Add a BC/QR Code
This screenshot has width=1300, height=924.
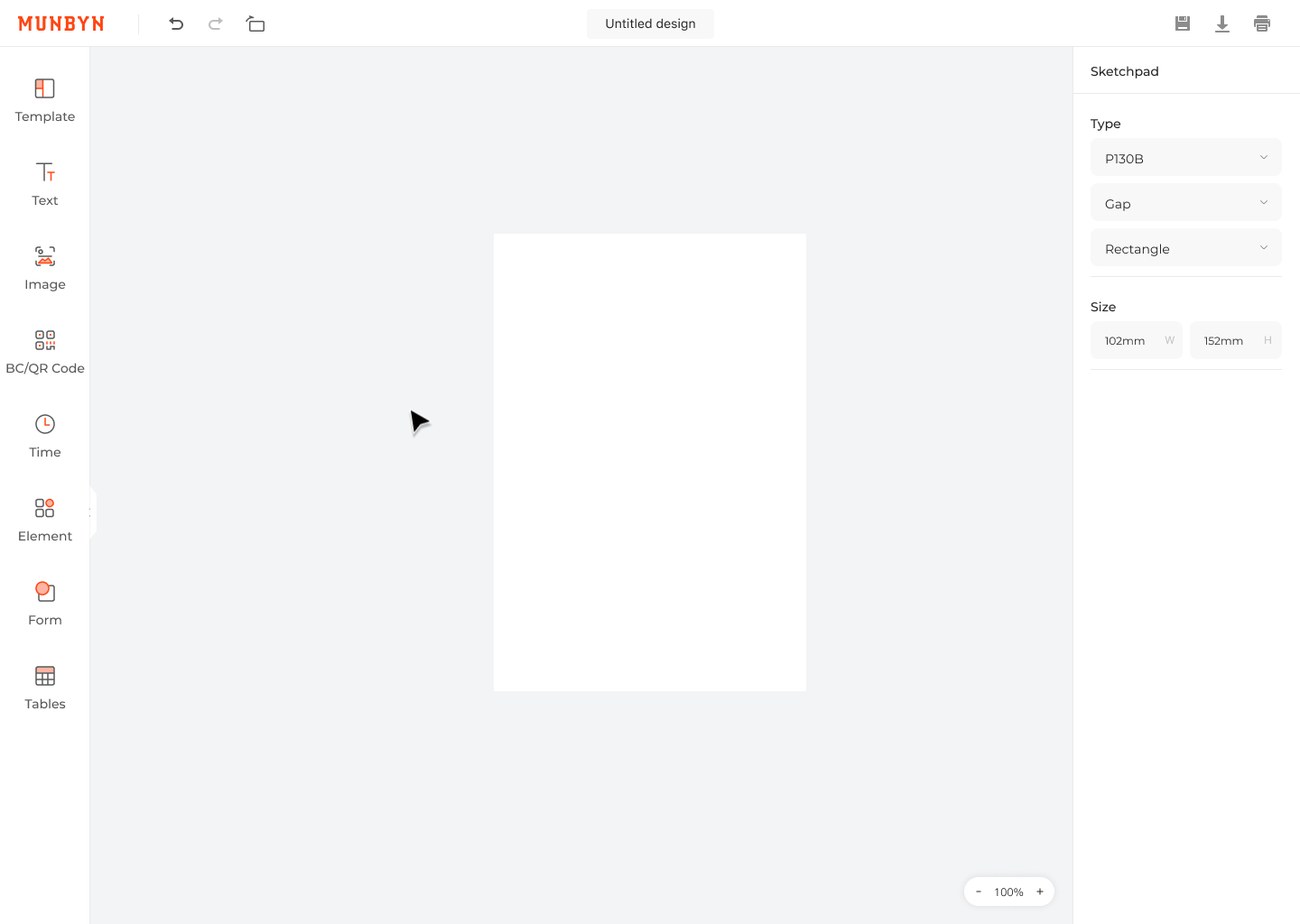(x=44, y=352)
